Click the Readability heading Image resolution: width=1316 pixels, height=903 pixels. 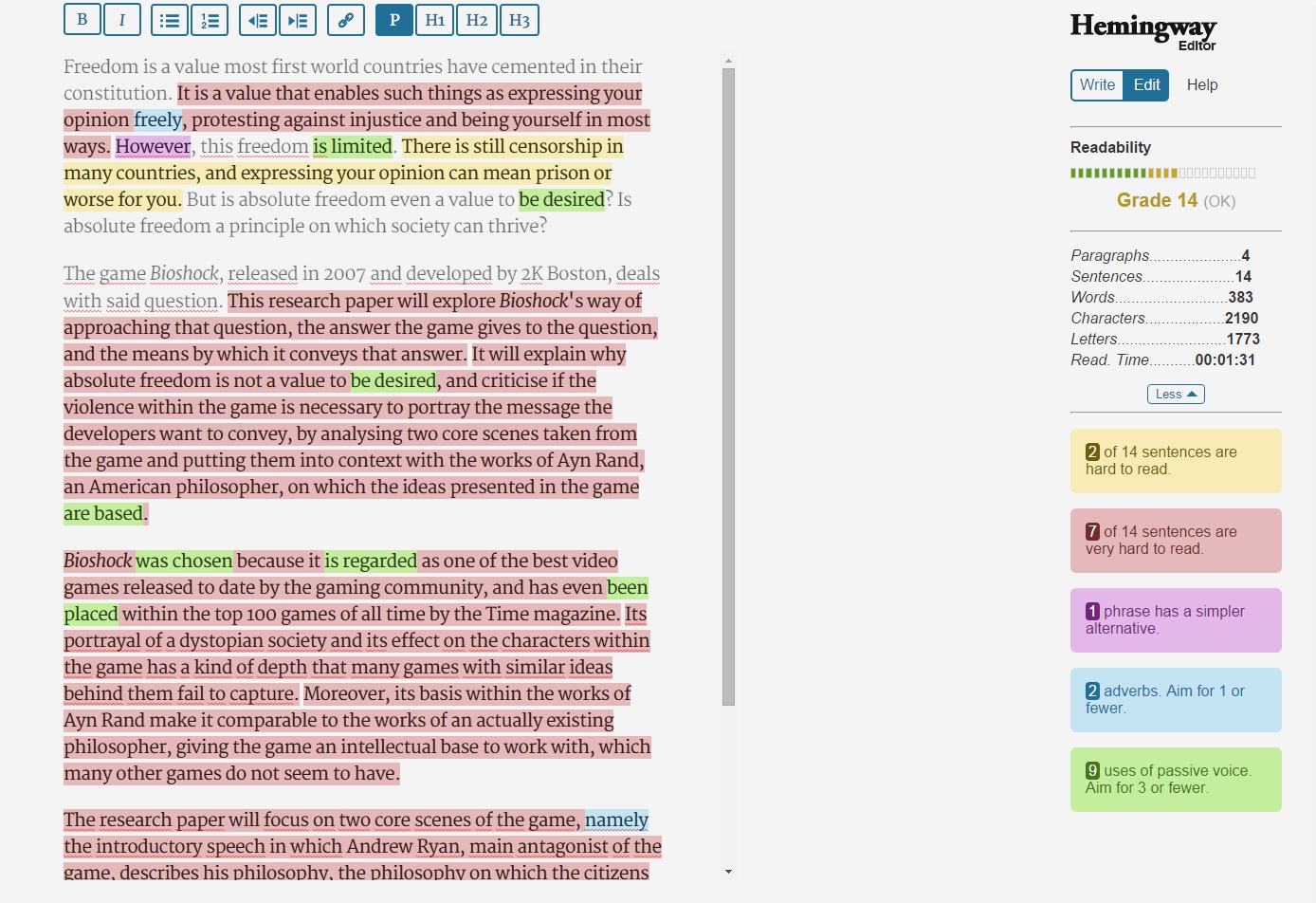coord(1110,147)
